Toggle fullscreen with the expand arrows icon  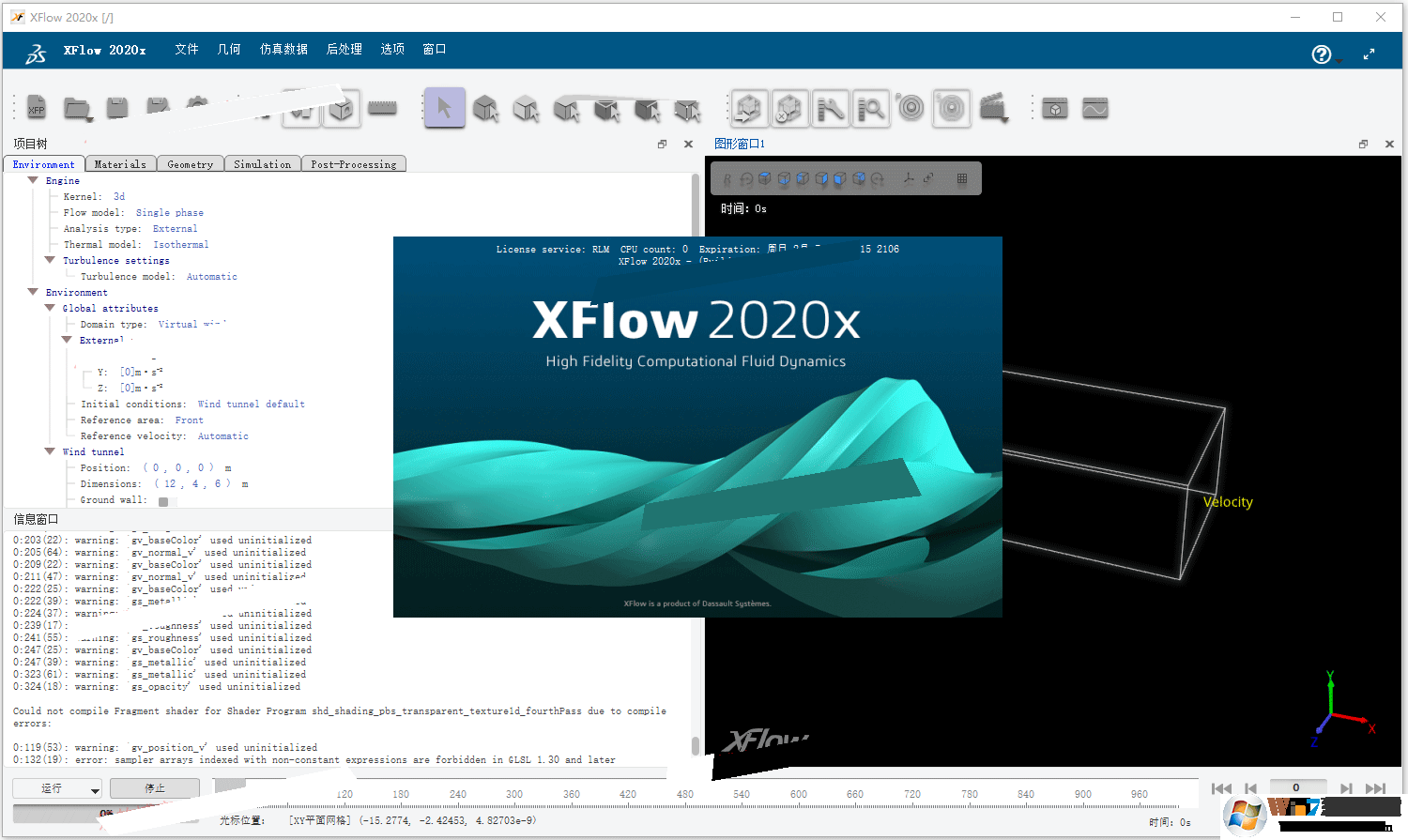(x=1369, y=54)
